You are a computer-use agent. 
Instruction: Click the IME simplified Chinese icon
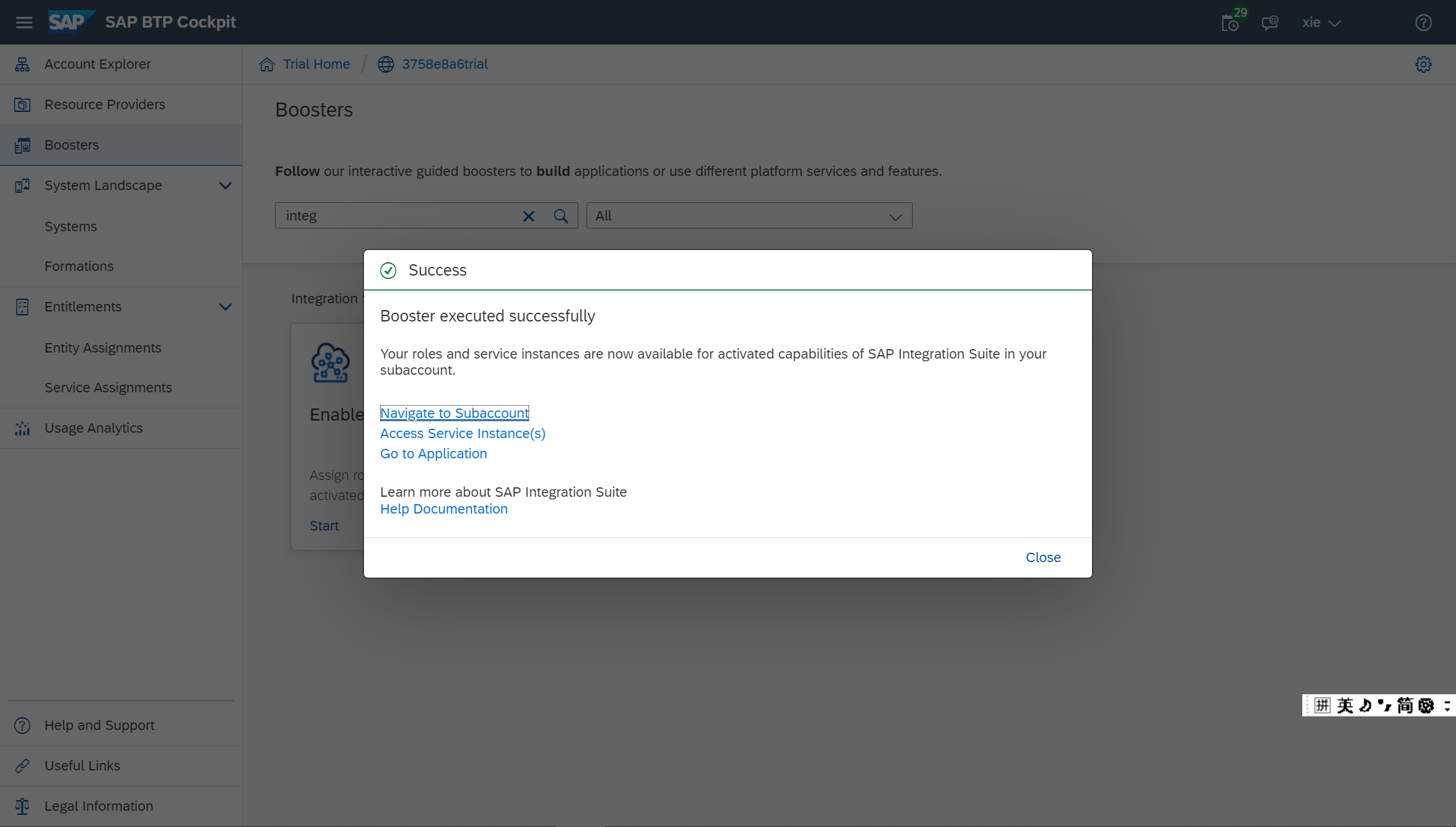coord(1405,705)
